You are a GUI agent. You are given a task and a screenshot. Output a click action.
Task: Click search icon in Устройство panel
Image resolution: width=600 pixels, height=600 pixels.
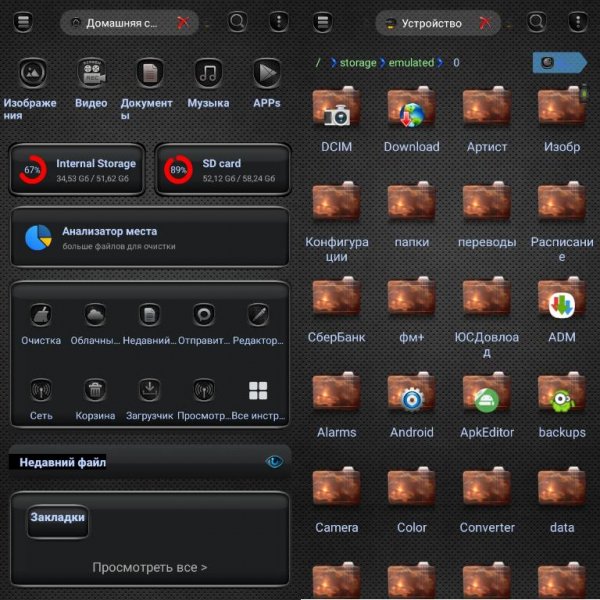pyautogui.click(x=536, y=22)
